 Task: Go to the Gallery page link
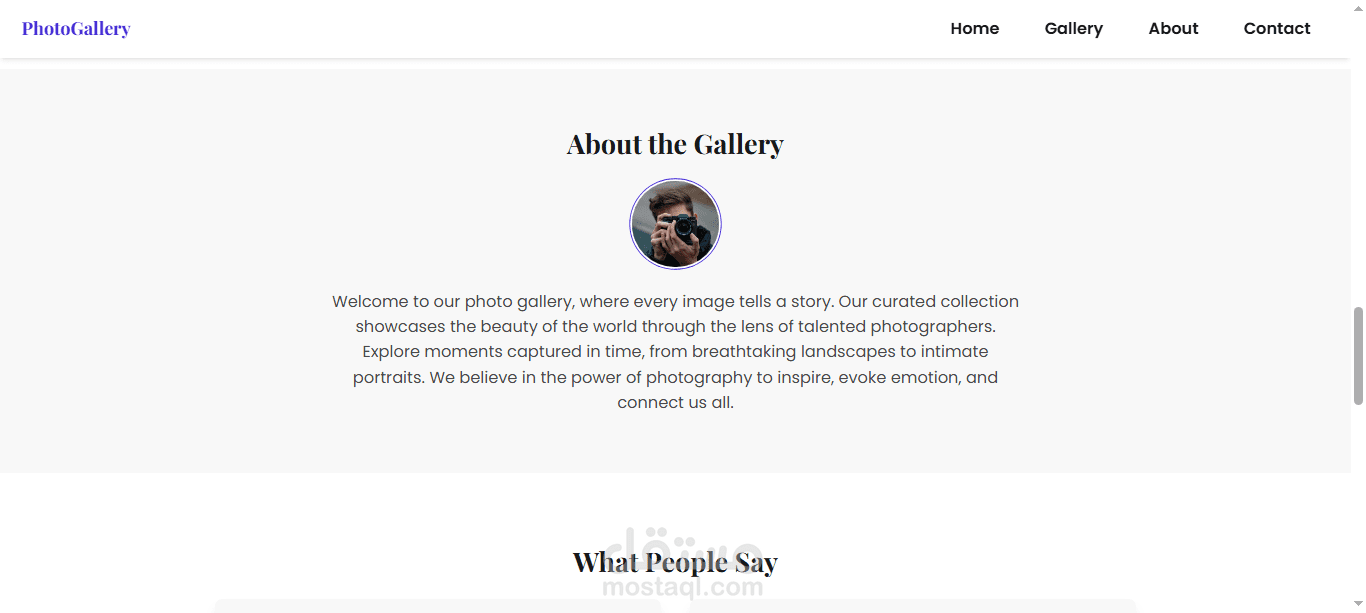coord(1073,29)
